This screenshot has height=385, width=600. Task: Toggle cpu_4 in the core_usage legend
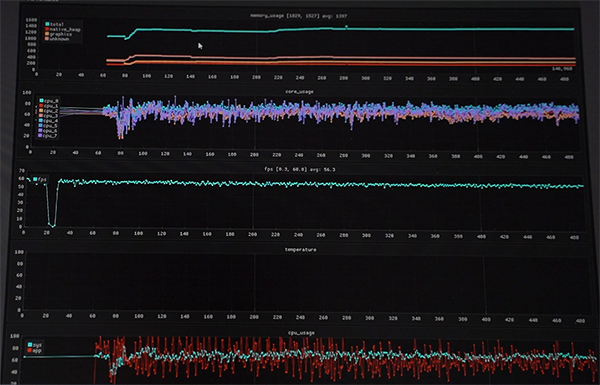(49, 121)
